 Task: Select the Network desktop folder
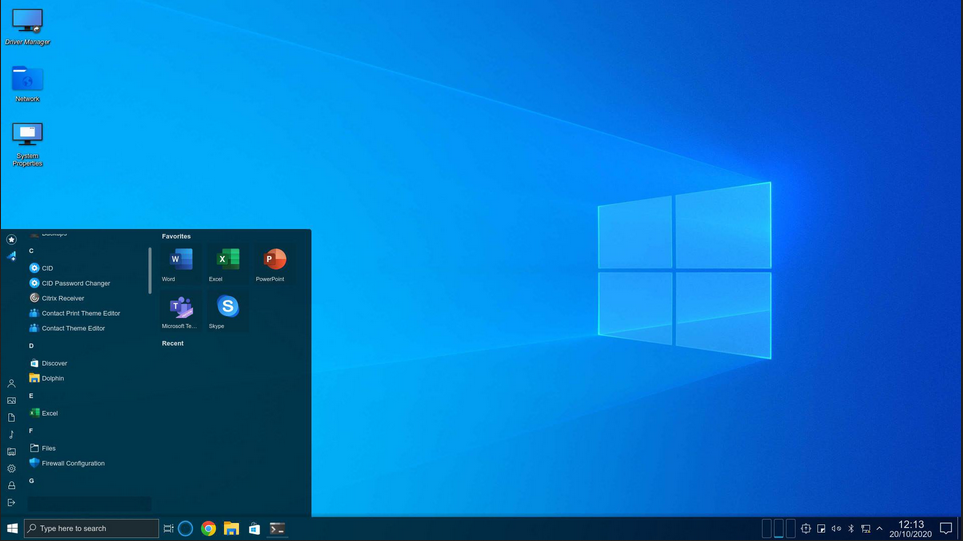click(x=28, y=84)
